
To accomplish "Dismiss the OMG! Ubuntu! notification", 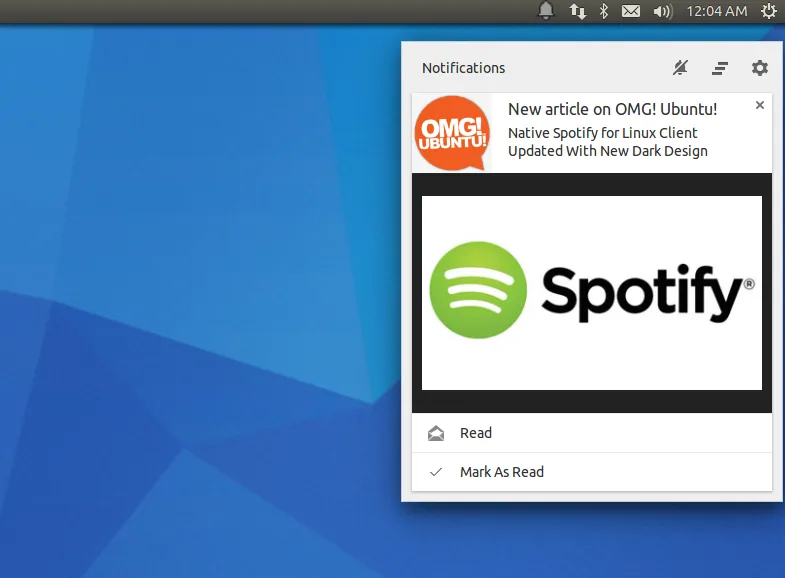I will click(760, 105).
